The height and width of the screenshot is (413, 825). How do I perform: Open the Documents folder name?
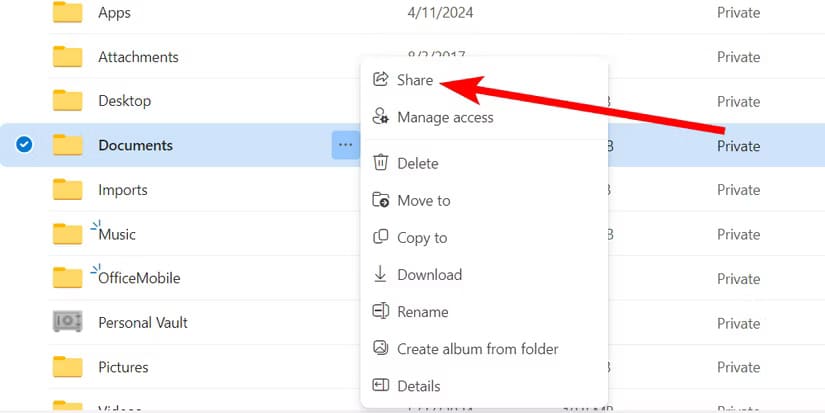(135, 145)
